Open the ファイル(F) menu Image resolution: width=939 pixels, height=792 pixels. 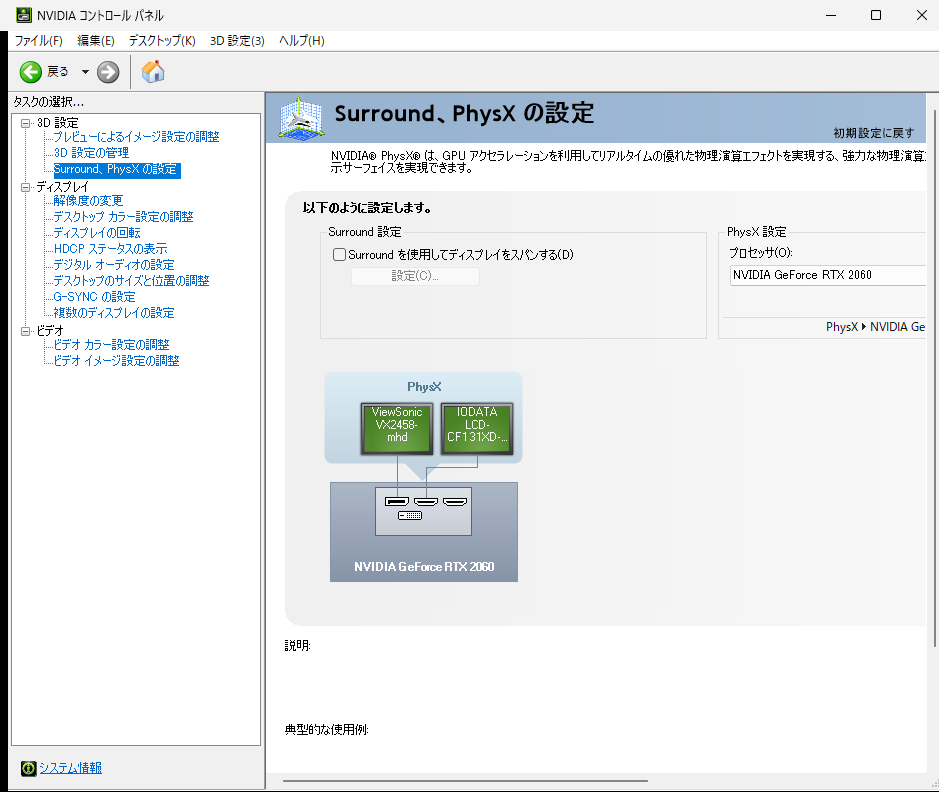tap(38, 41)
